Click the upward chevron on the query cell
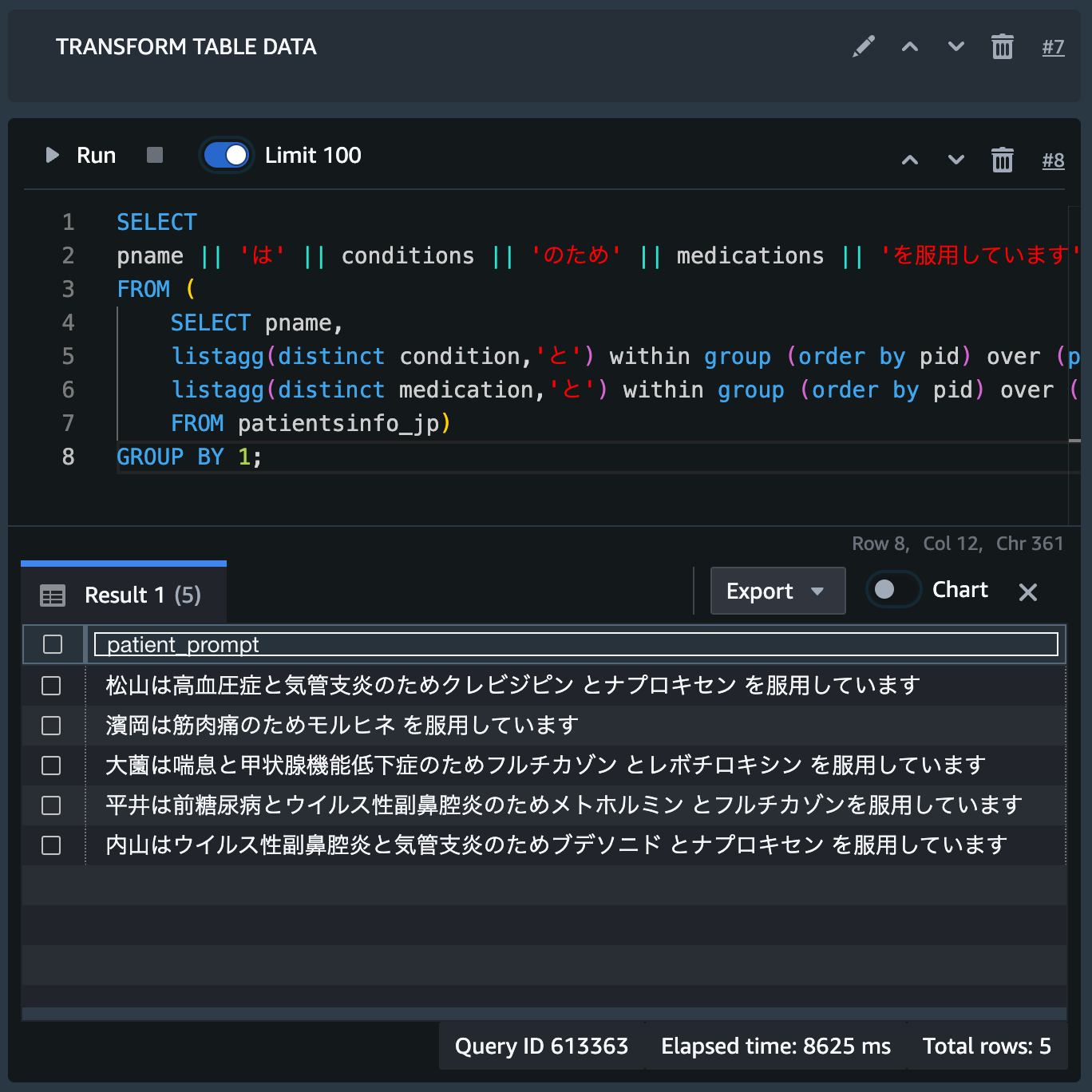 (x=909, y=160)
